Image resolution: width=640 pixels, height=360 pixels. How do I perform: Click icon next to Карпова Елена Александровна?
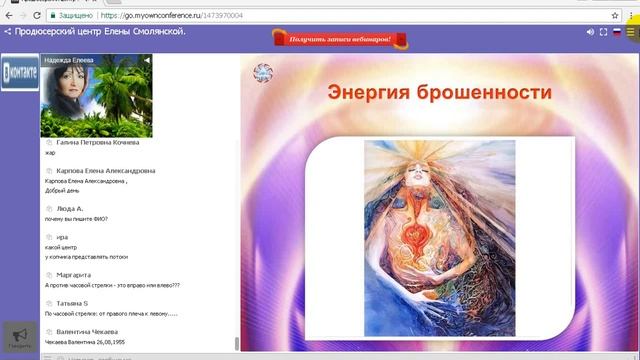click(49, 171)
